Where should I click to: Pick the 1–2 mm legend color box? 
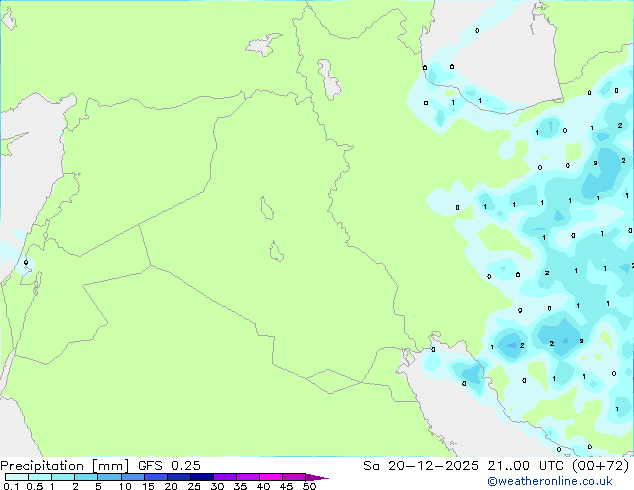(x=63, y=477)
